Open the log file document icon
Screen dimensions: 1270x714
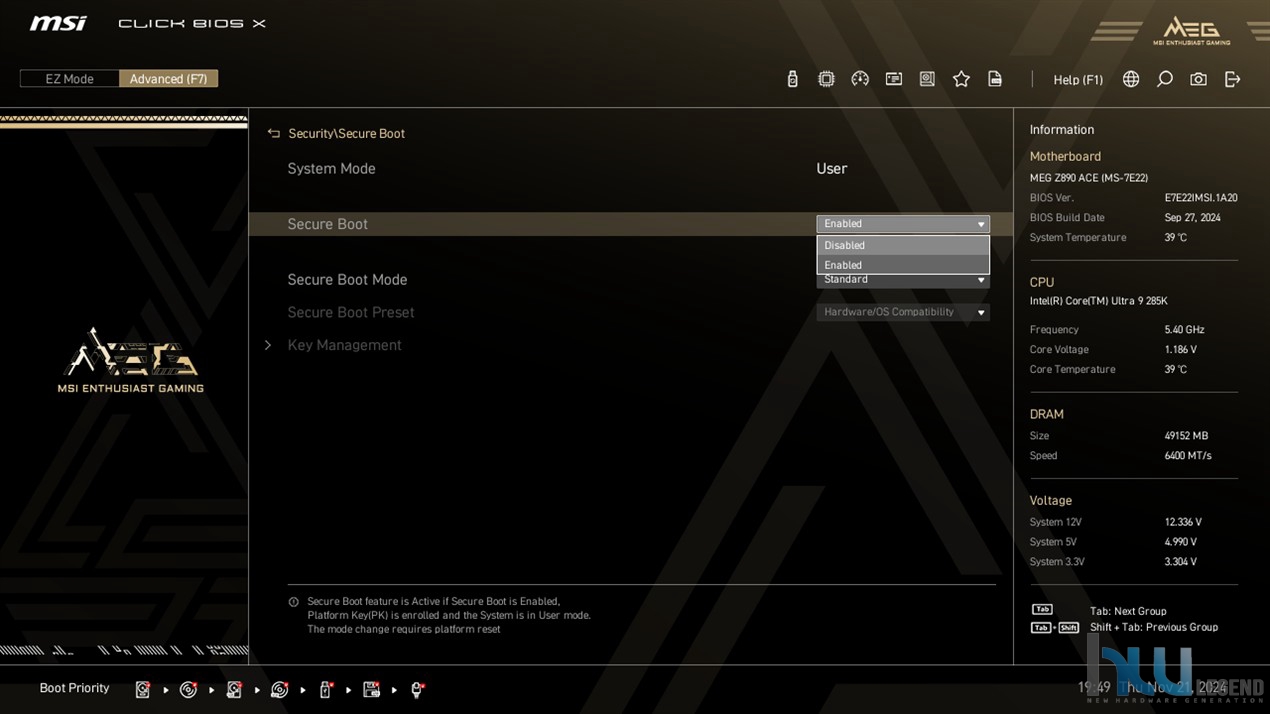pos(995,79)
